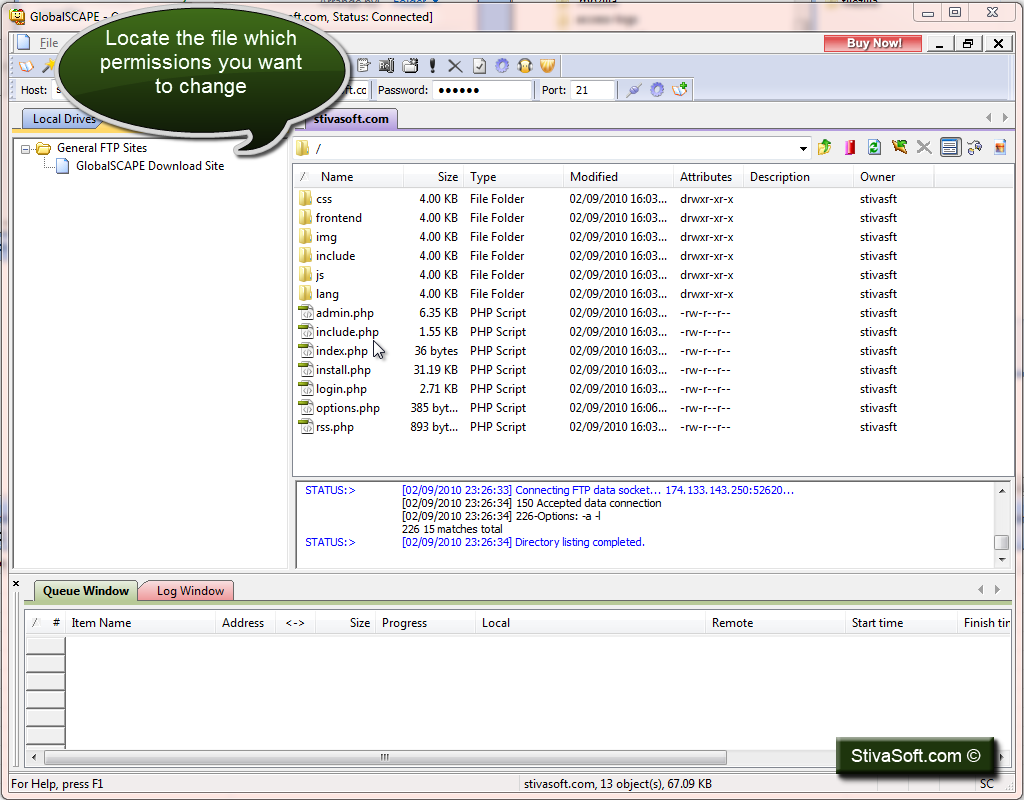The width and height of the screenshot is (1024, 800).
Task: Click the rename toolbar icon
Action: [x=387, y=66]
